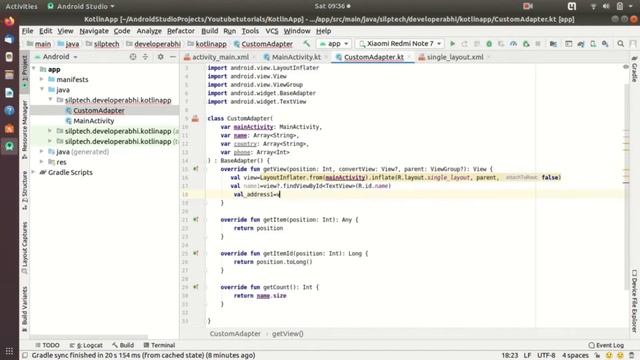Click the Make Project hammer icon
The width and height of the screenshot is (640, 360).
[307, 43]
